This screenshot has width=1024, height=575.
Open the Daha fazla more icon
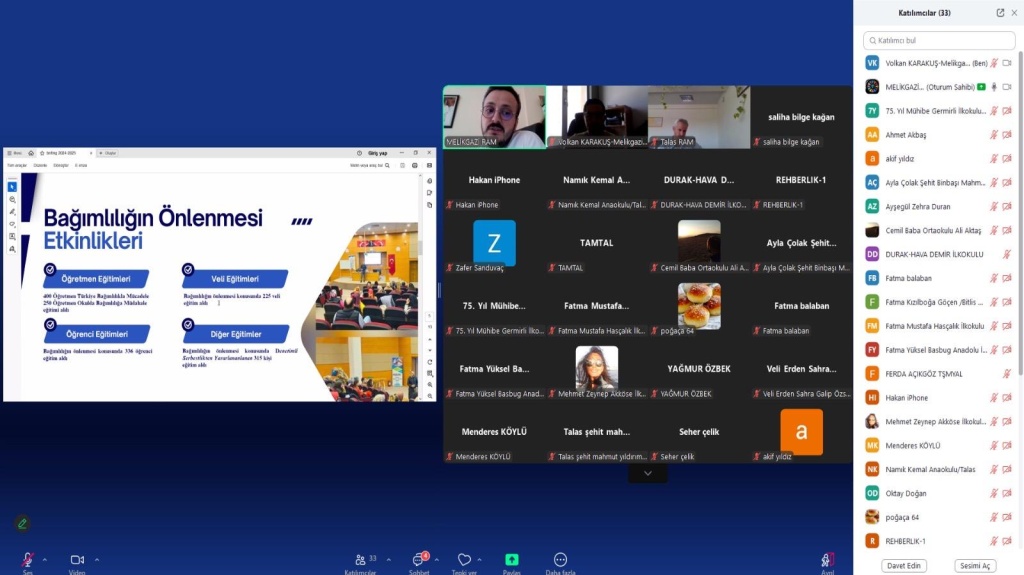click(x=560, y=559)
